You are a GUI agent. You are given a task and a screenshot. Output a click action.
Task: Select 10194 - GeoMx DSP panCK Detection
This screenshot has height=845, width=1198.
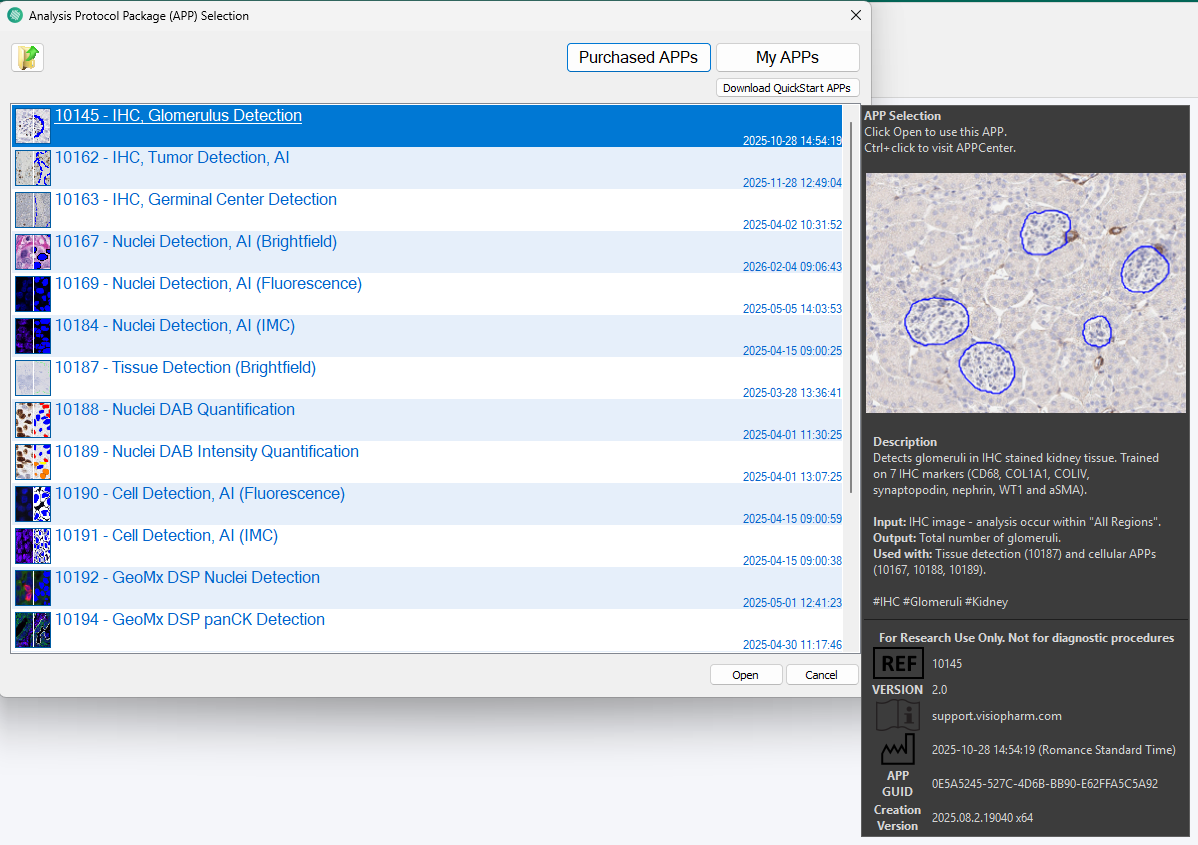coord(190,620)
